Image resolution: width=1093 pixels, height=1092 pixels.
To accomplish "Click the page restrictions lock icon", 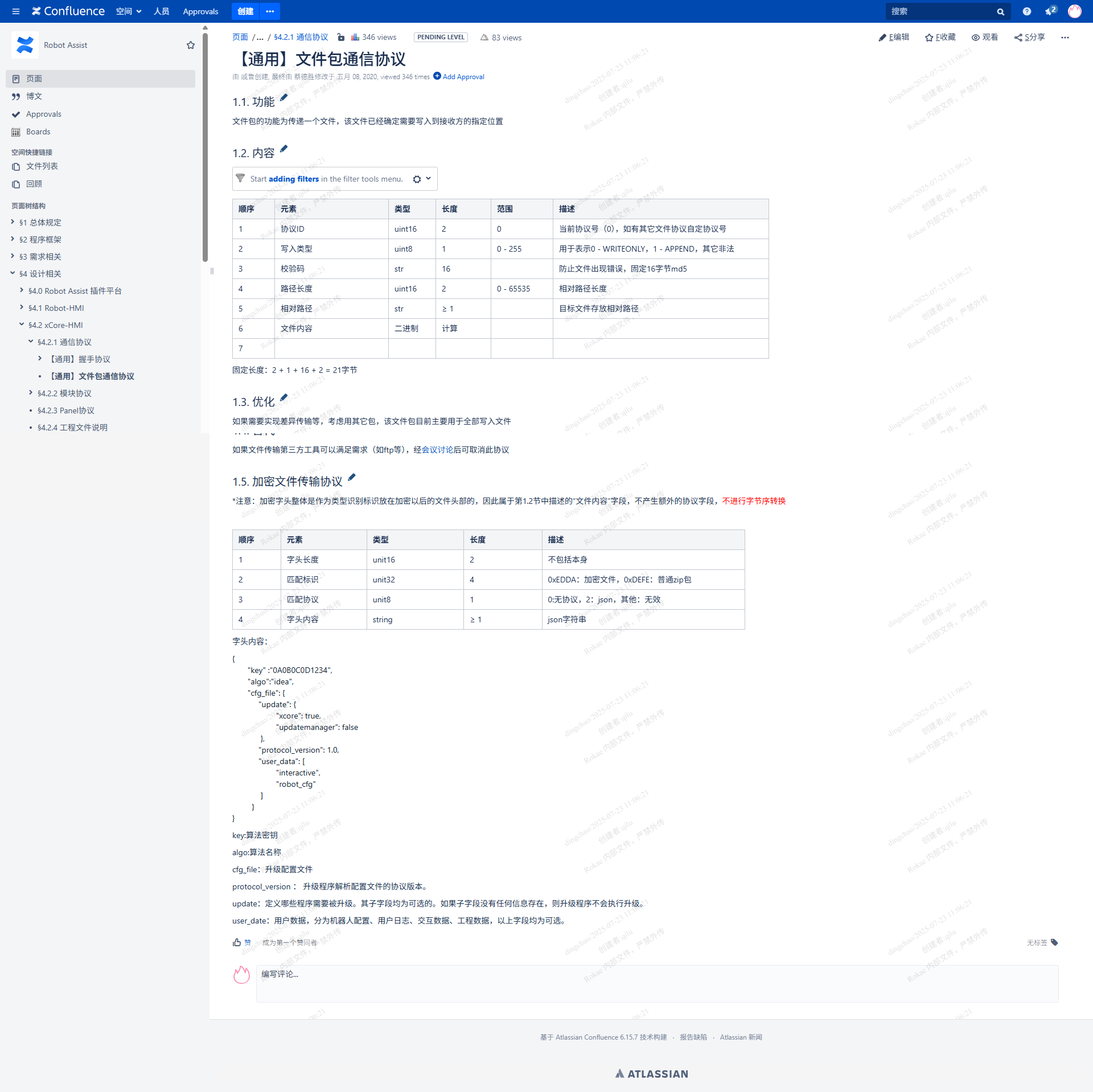I will coord(341,38).
